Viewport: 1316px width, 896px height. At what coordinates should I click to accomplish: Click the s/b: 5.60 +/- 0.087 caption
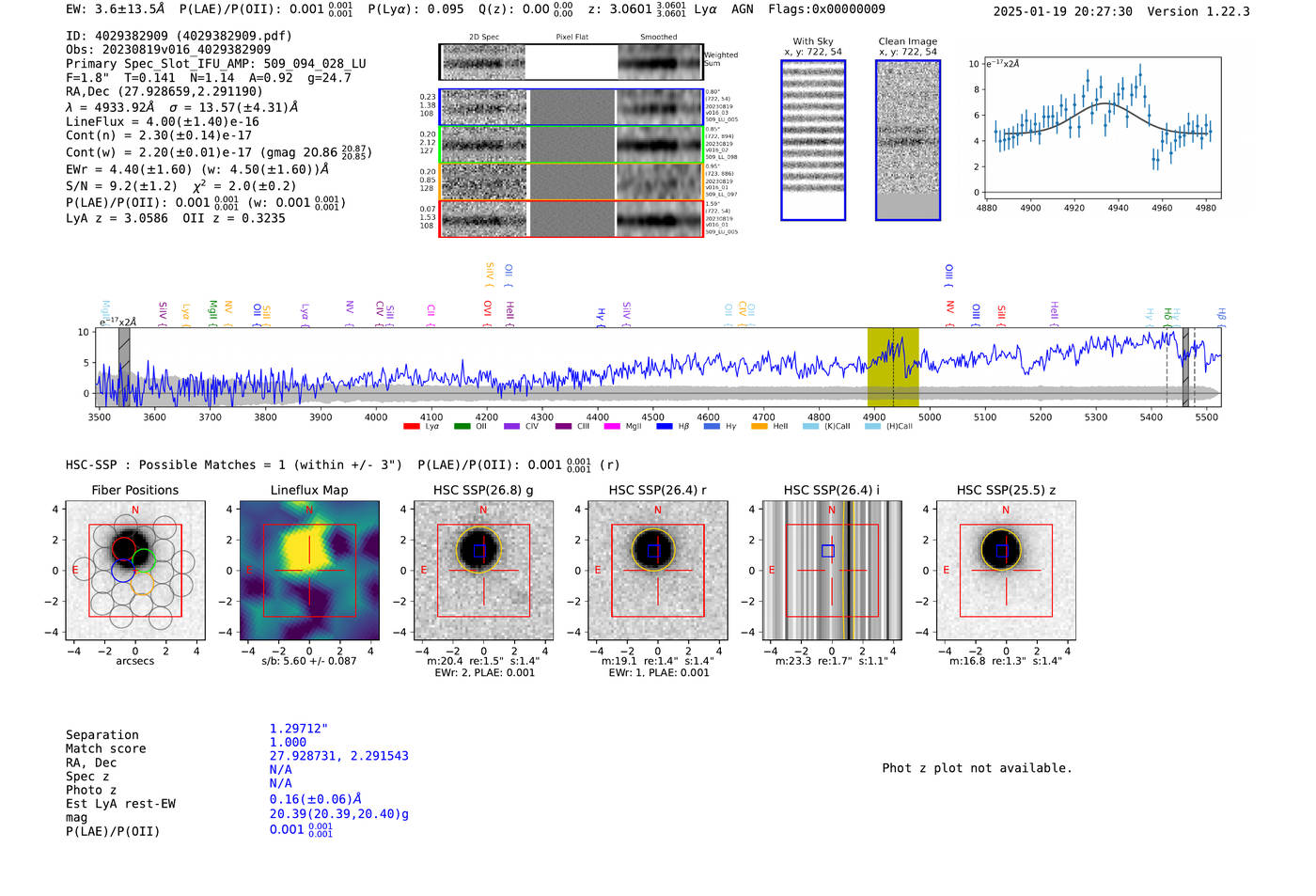(309, 661)
